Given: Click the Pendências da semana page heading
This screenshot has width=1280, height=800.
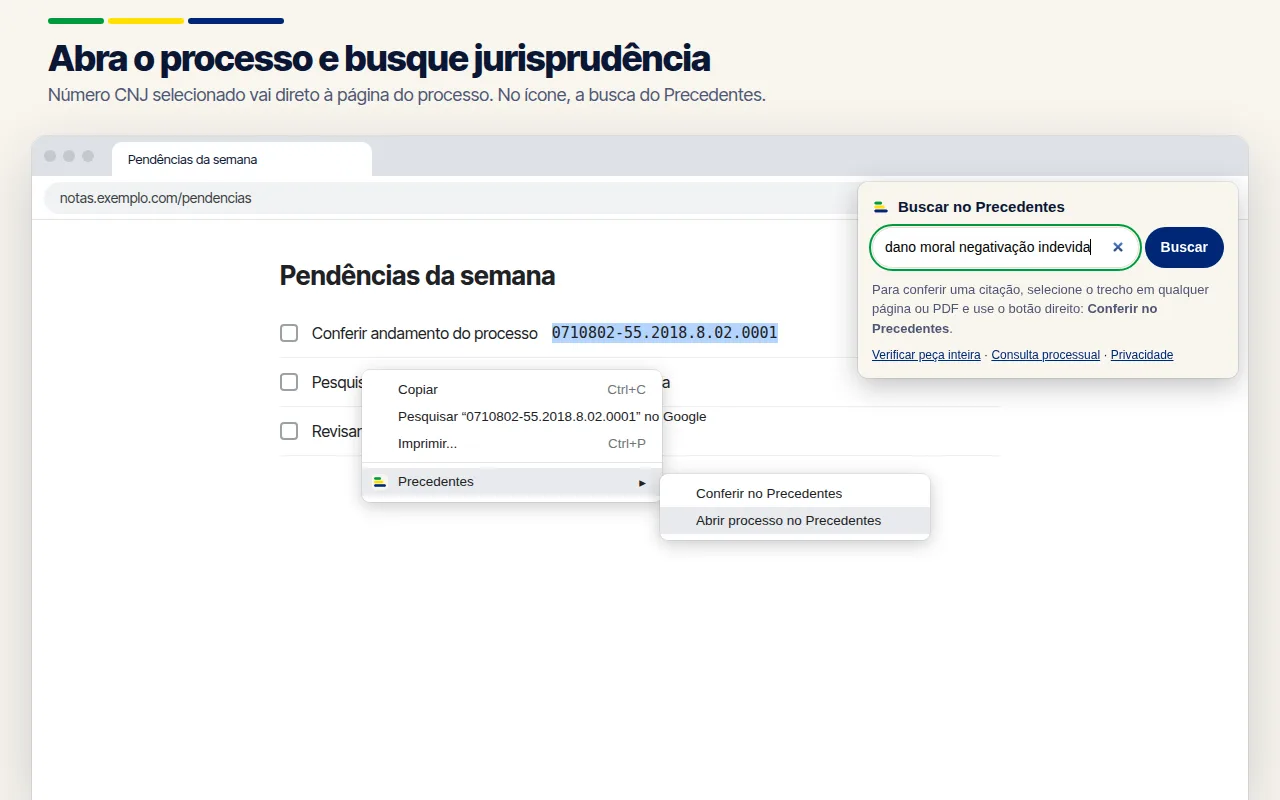Looking at the screenshot, I should tap(417, 276).
